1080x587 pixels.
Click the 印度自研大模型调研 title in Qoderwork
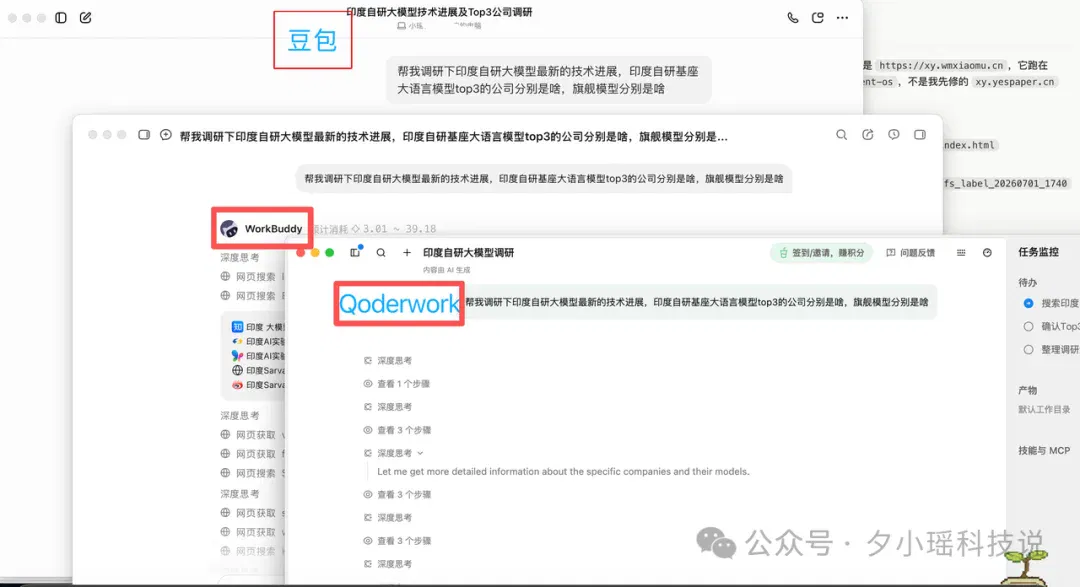coord(468,253)
